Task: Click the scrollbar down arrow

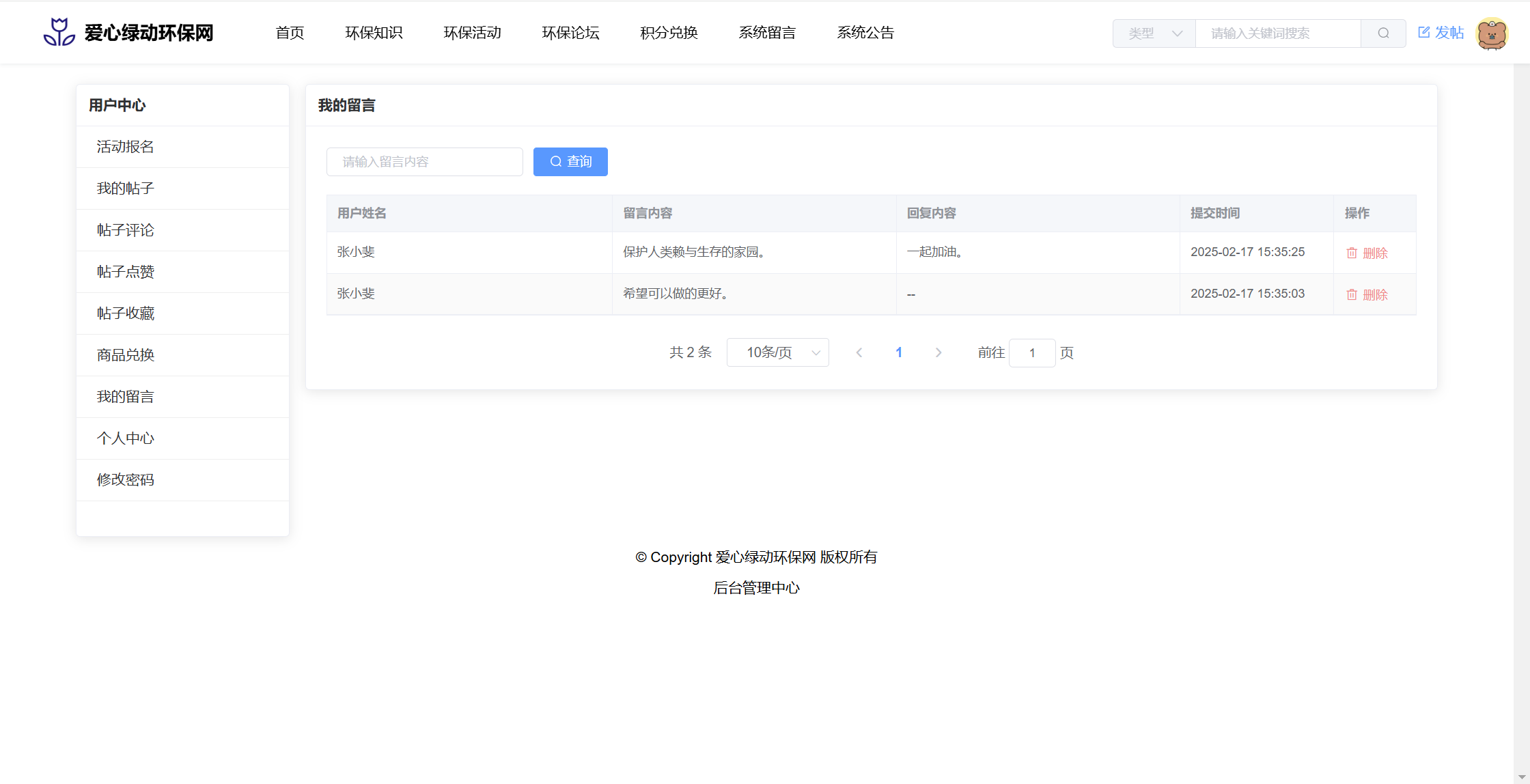Action: pyautogui.click(x=1522, y=777)
